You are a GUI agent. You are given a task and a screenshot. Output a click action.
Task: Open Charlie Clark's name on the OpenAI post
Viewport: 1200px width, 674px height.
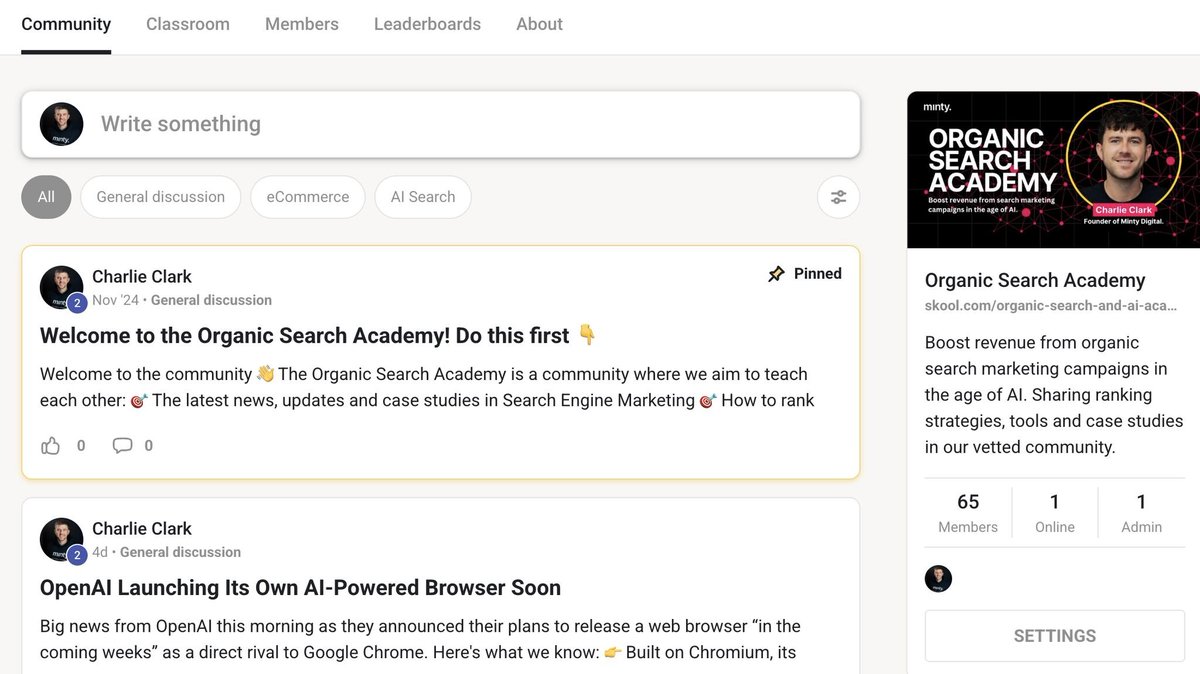tap(142, 529)
